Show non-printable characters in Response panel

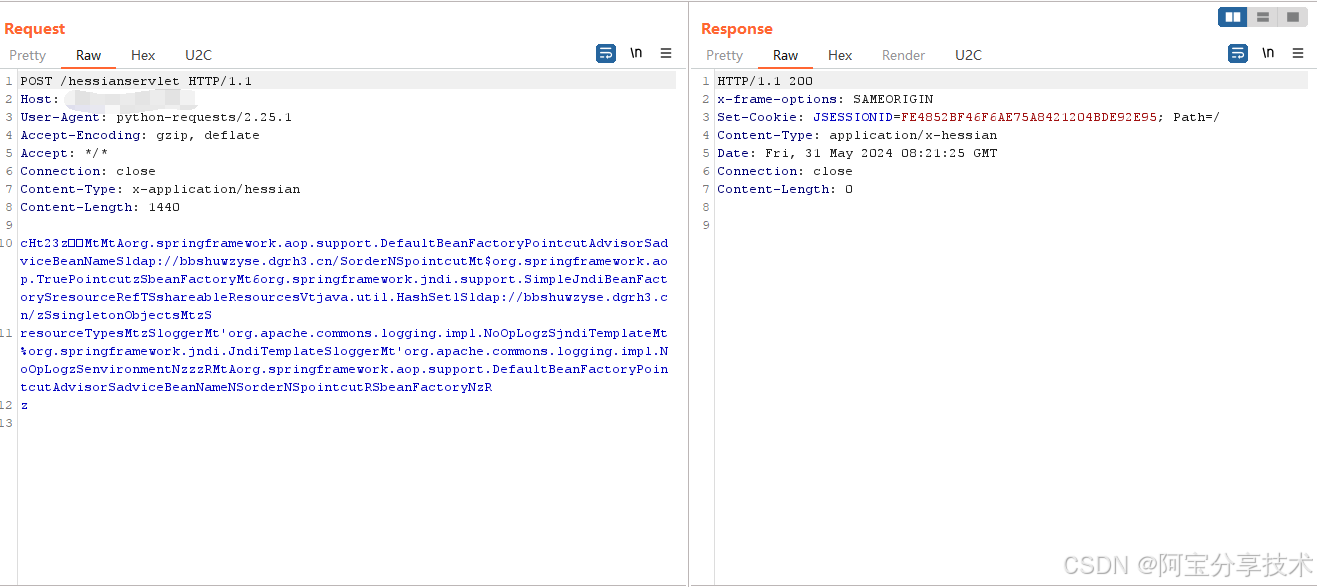[x=1268, y=54]
